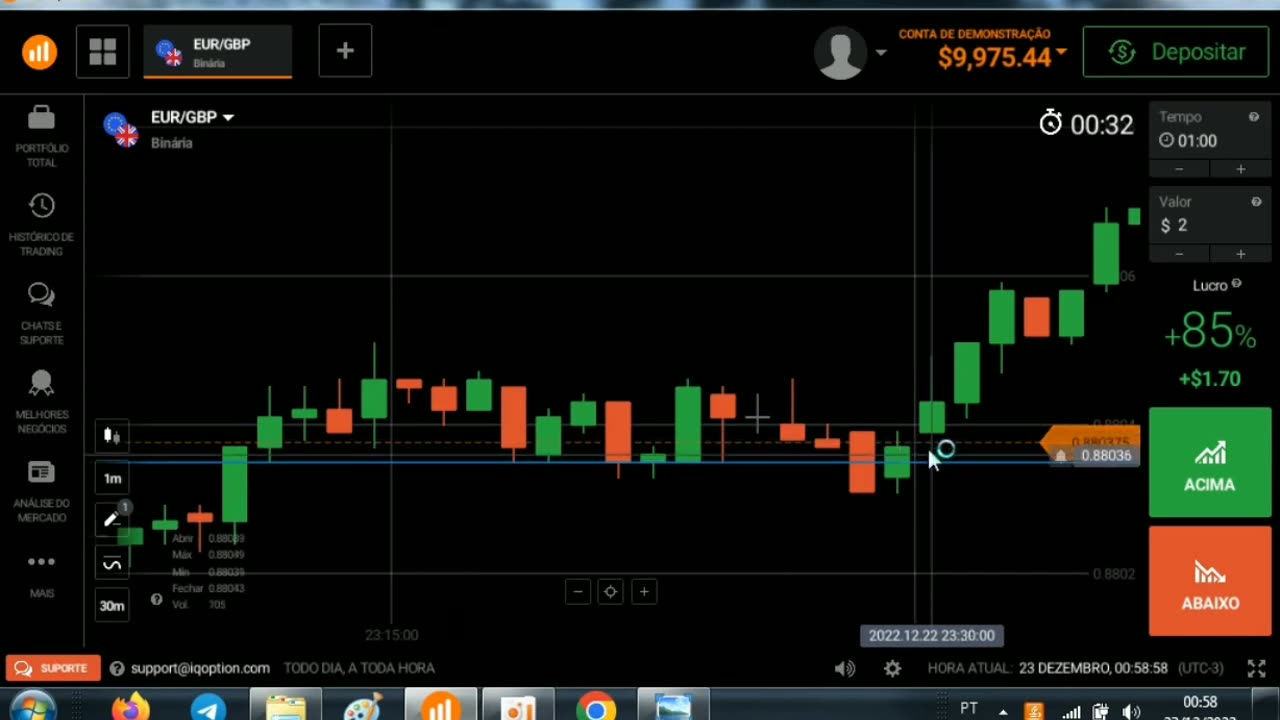
Task: Place an ABAIXO (lower) trade
Action: (1209, 581)
